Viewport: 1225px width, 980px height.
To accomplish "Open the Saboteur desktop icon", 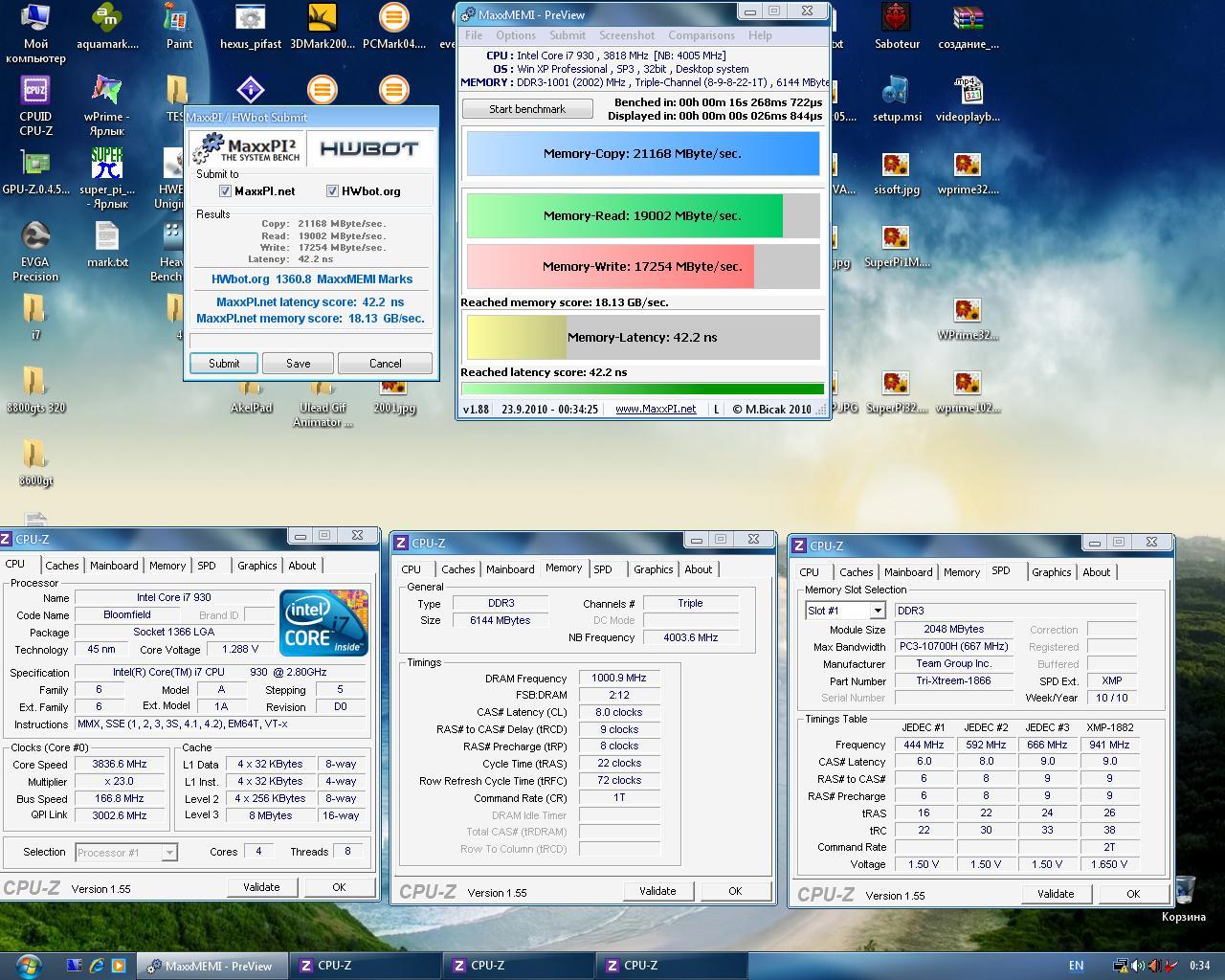I will (897, 27).
